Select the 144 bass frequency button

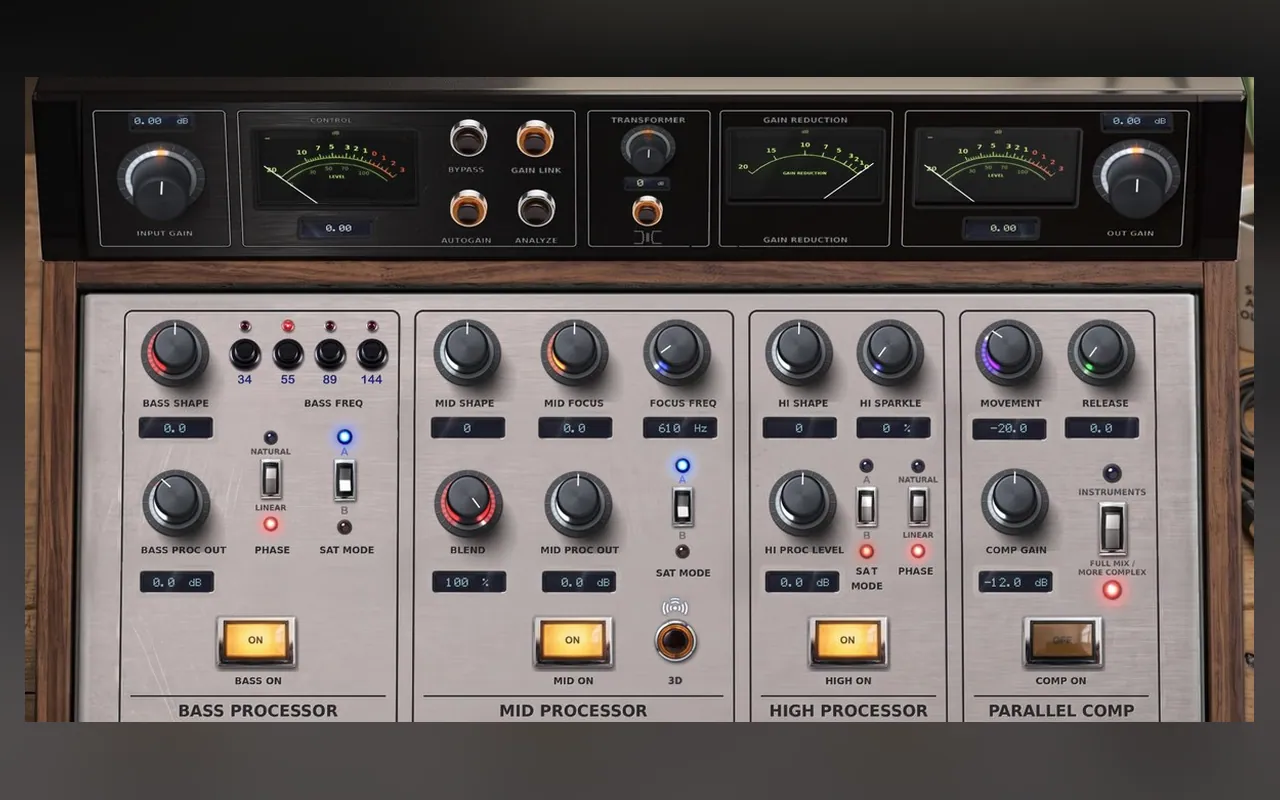point(372,353)
